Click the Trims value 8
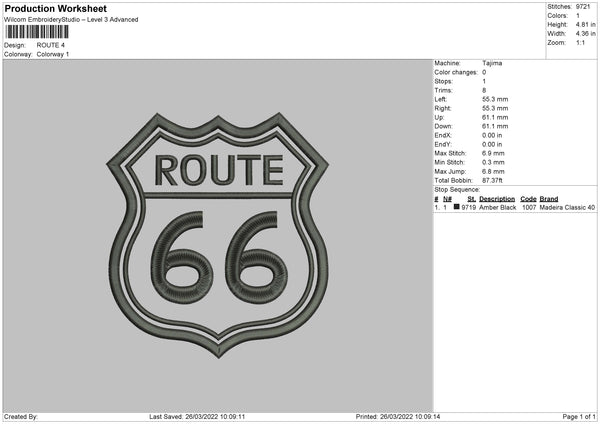Screen dimensions: 600x424 tap(484, 91)
